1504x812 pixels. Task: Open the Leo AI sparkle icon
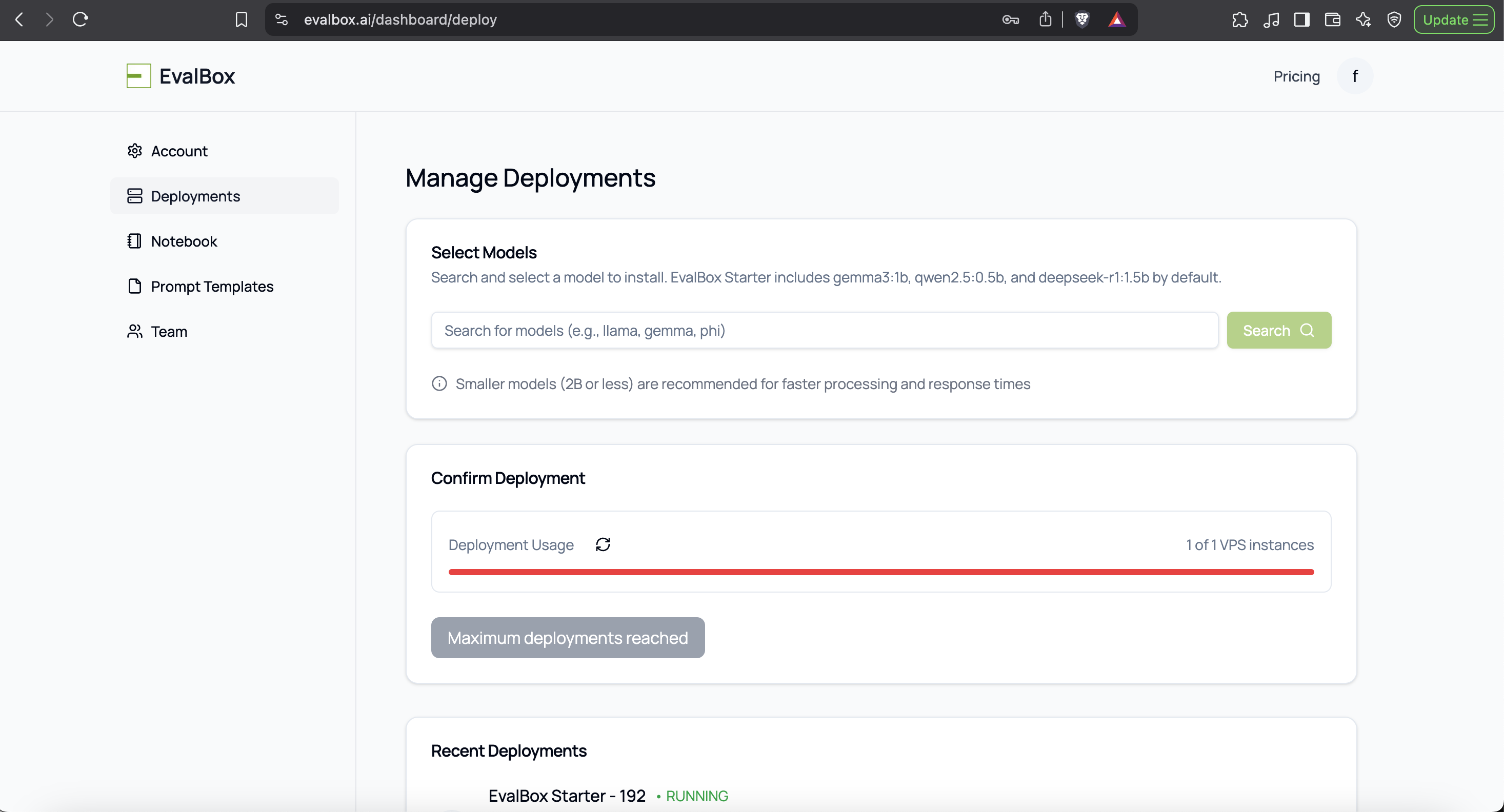1363,20
